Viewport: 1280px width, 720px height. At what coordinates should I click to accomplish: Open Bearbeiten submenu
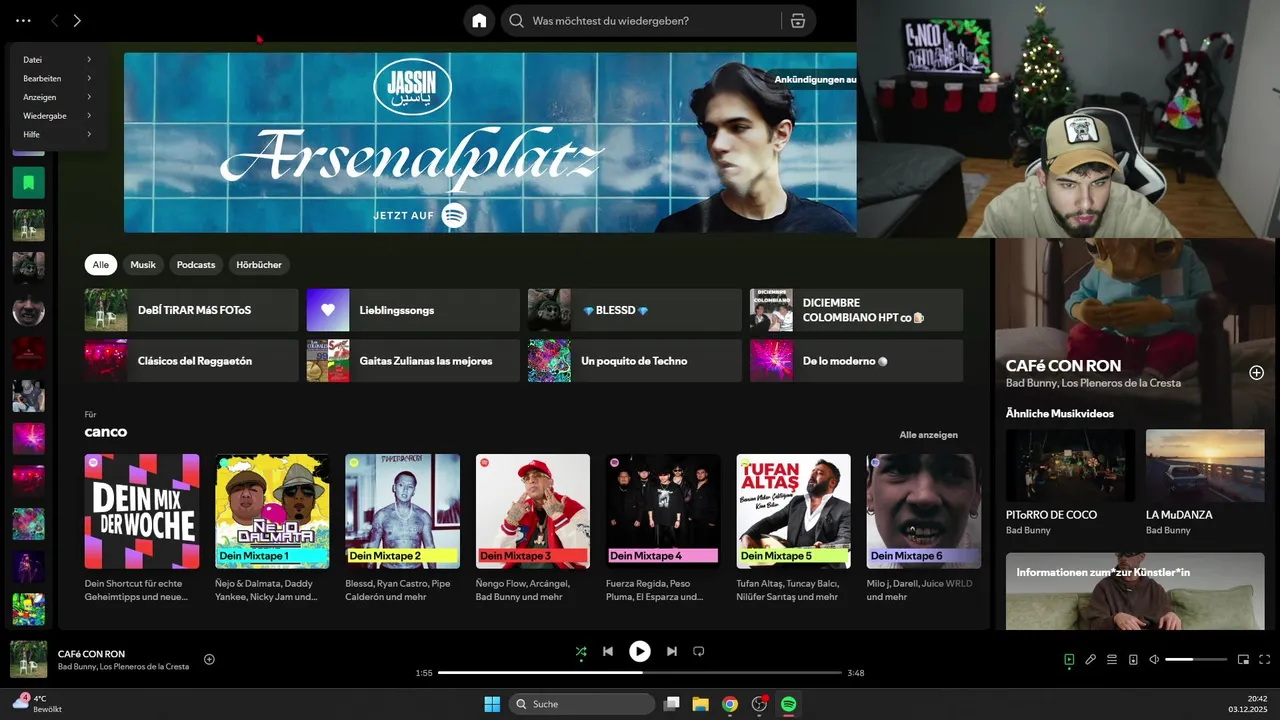57,78
